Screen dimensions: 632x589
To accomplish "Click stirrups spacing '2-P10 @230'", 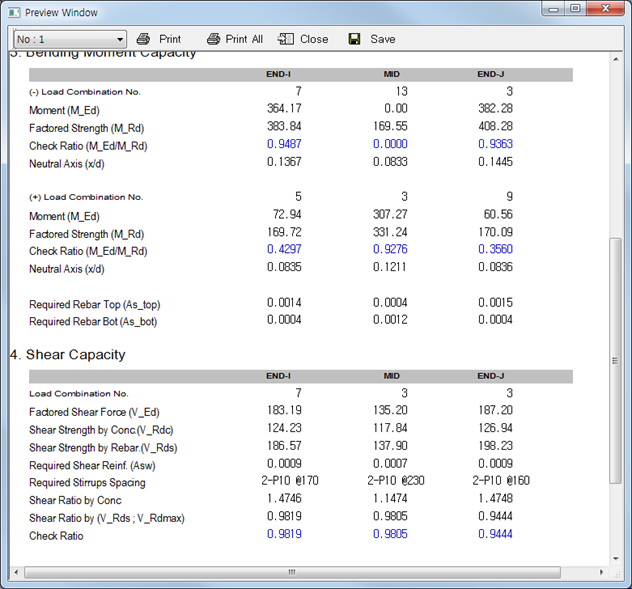I will (x=396, y=481).
